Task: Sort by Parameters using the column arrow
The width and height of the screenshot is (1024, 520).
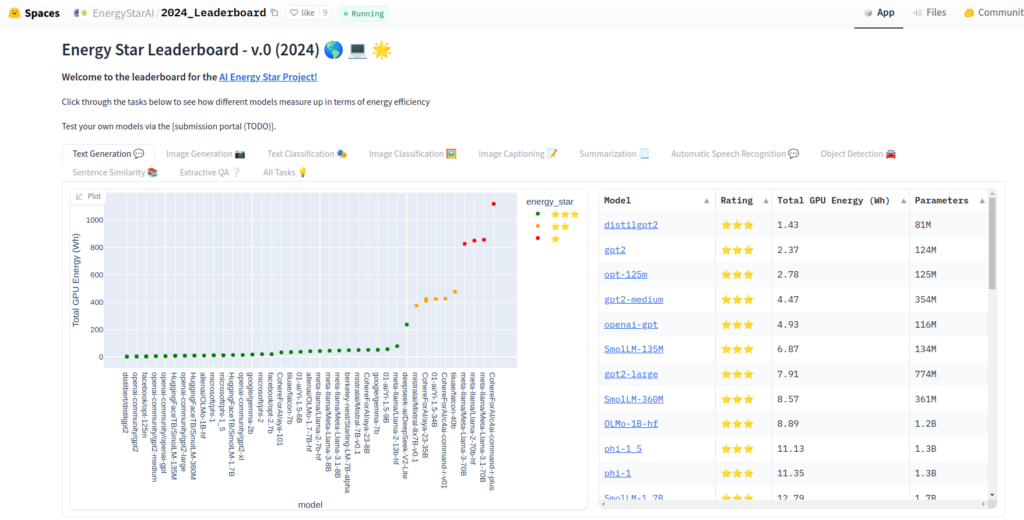Action: click(x=982, y=201)
